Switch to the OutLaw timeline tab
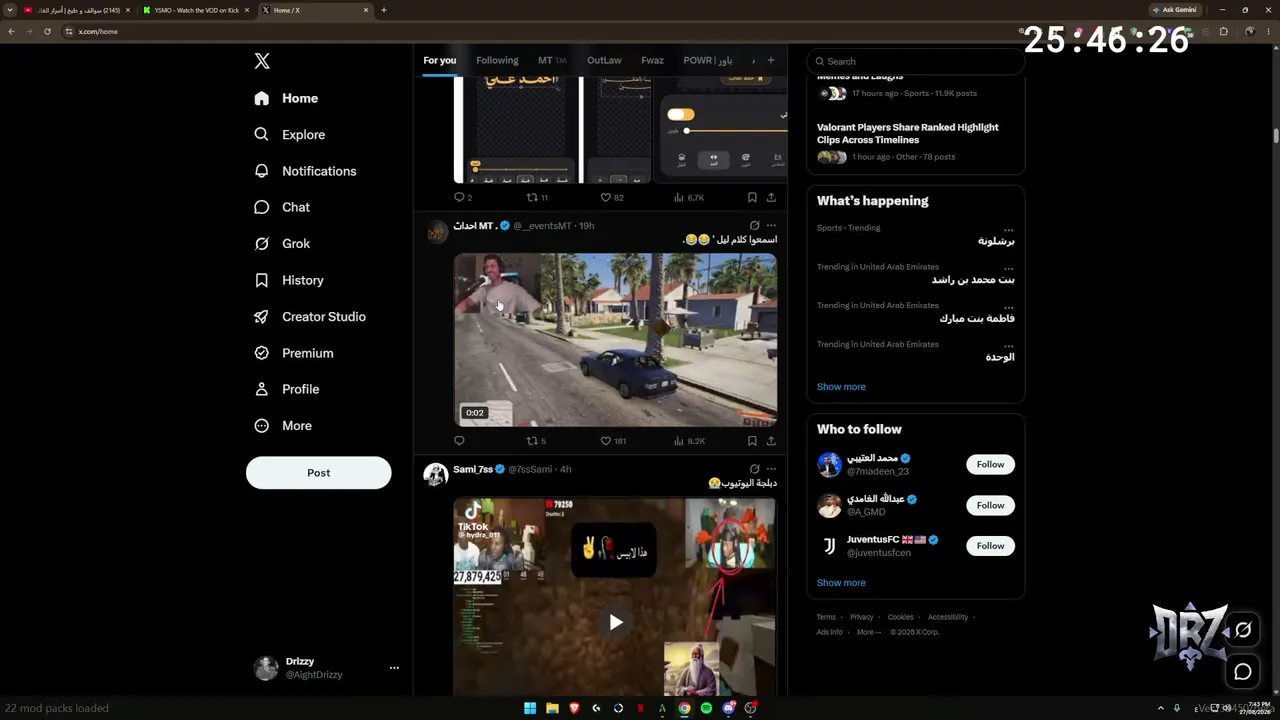This screenshot has height=720, width=1280. click(604, 61)
